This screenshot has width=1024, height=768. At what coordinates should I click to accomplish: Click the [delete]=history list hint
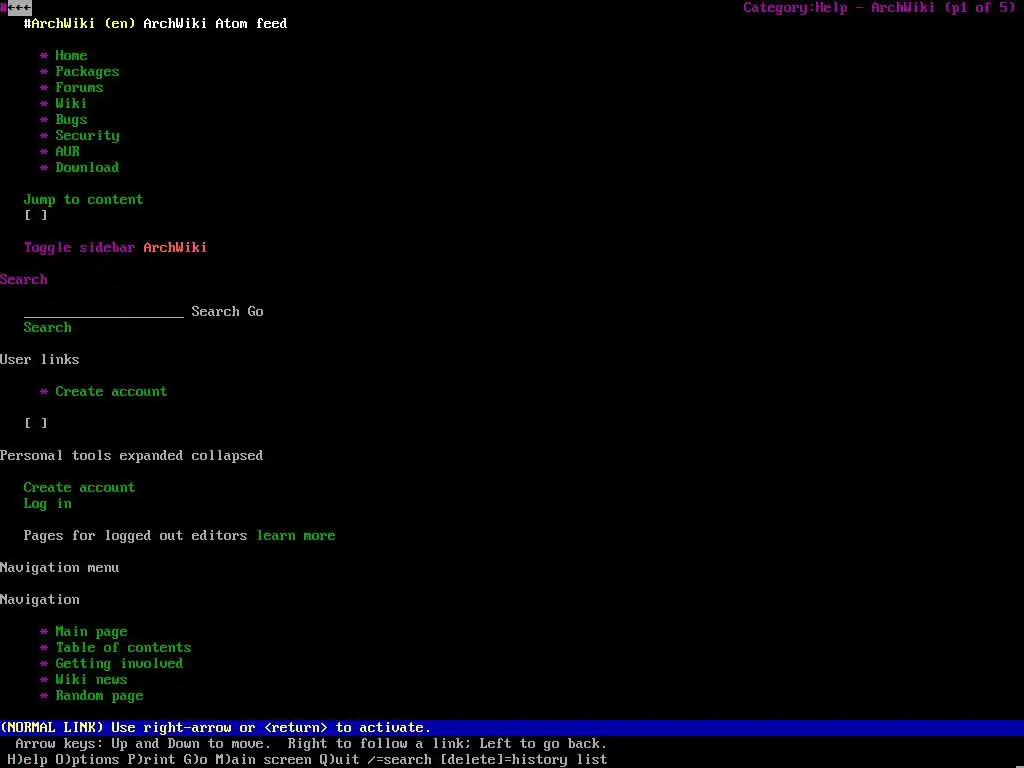click(524, 760)
